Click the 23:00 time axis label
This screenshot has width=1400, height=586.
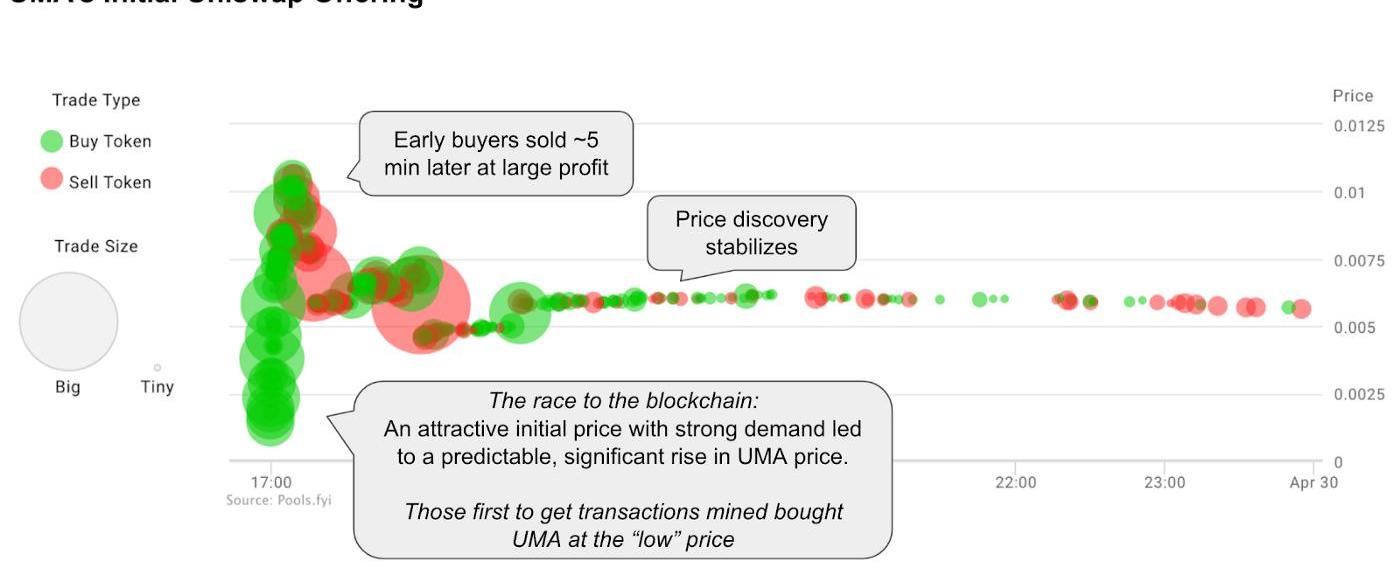(1164, 482)
